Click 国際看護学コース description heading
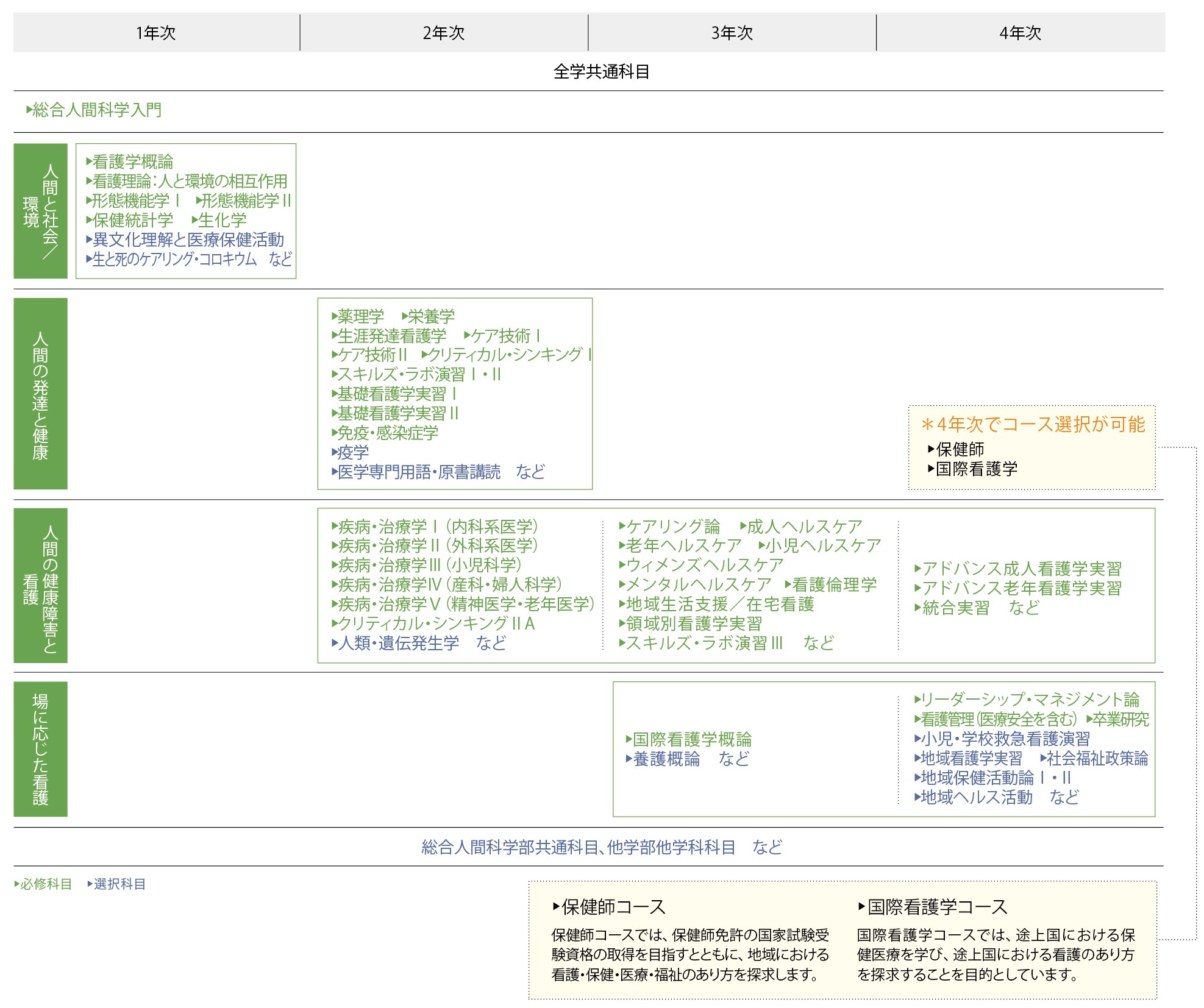 (x=933, y=907)
